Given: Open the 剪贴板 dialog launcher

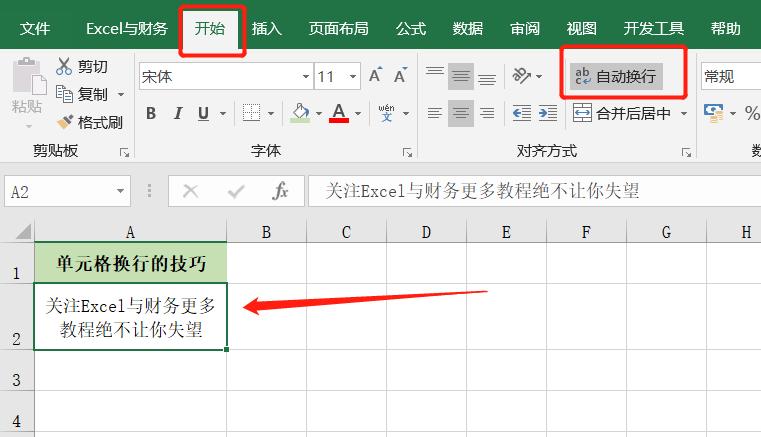Looking at the screenshot, I should 124,153.
